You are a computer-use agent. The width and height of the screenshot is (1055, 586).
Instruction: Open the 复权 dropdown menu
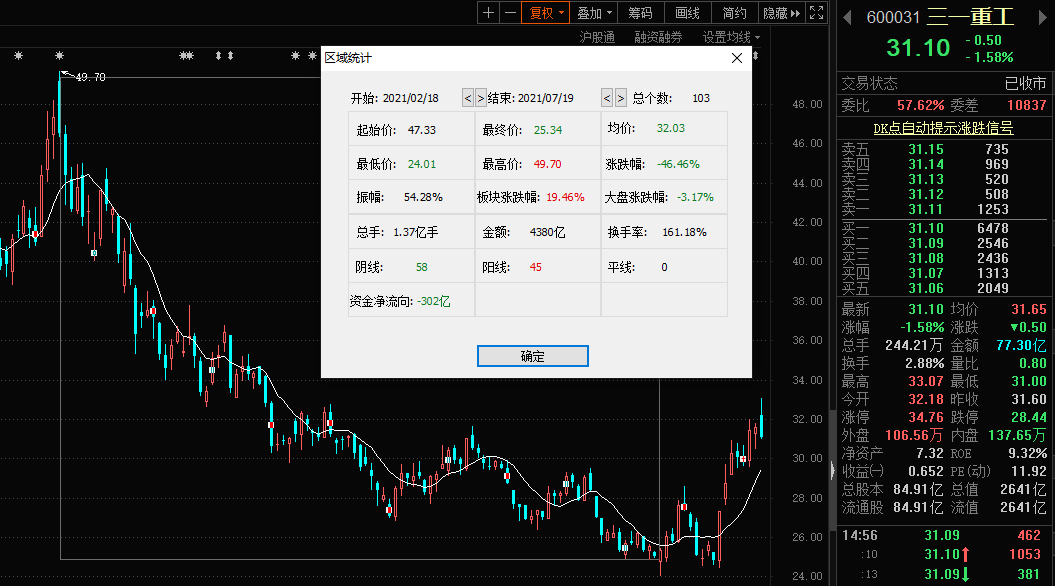563,13
